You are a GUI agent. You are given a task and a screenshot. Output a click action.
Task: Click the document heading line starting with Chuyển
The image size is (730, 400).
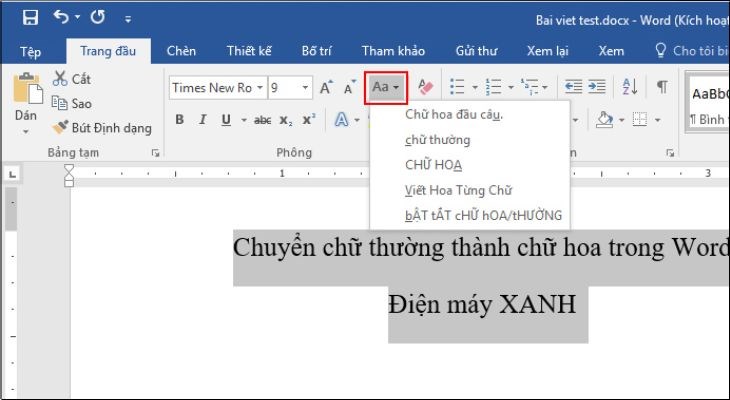pyautogui.click(x=481, y=248)
